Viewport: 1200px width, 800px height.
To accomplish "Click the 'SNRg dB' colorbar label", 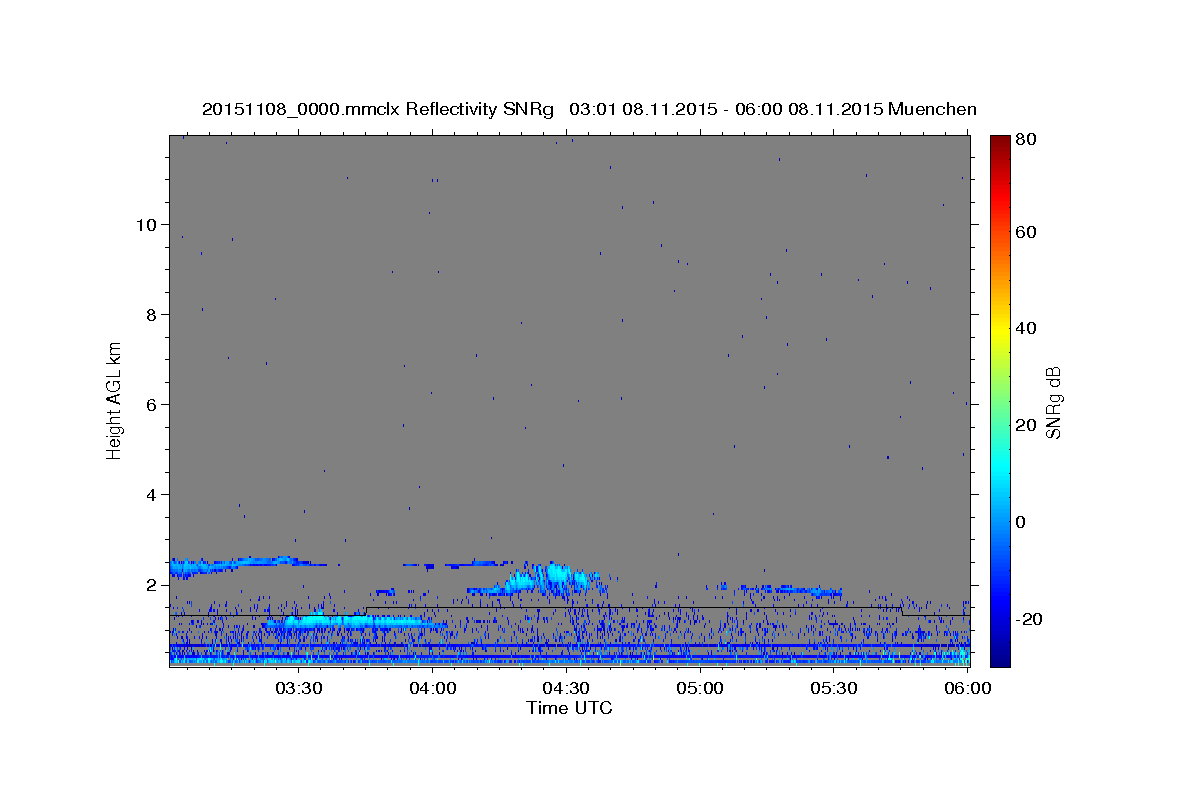I will pos(1053,402).
